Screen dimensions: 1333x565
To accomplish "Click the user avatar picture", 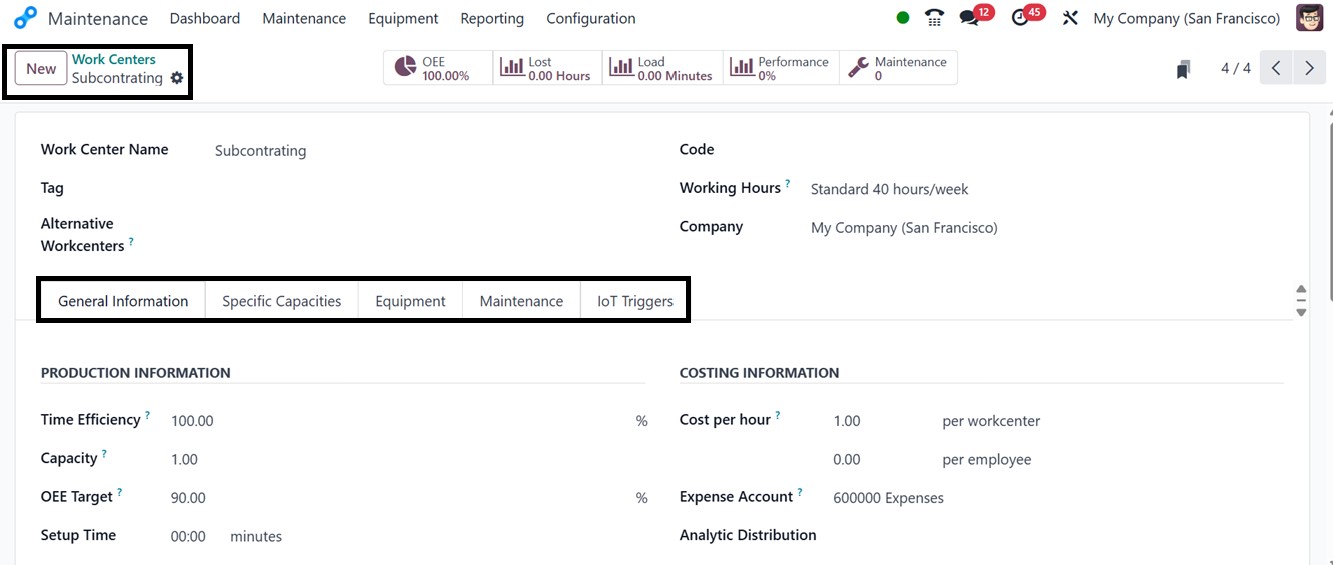I will pyautogui.click(x=1309, y=18).
